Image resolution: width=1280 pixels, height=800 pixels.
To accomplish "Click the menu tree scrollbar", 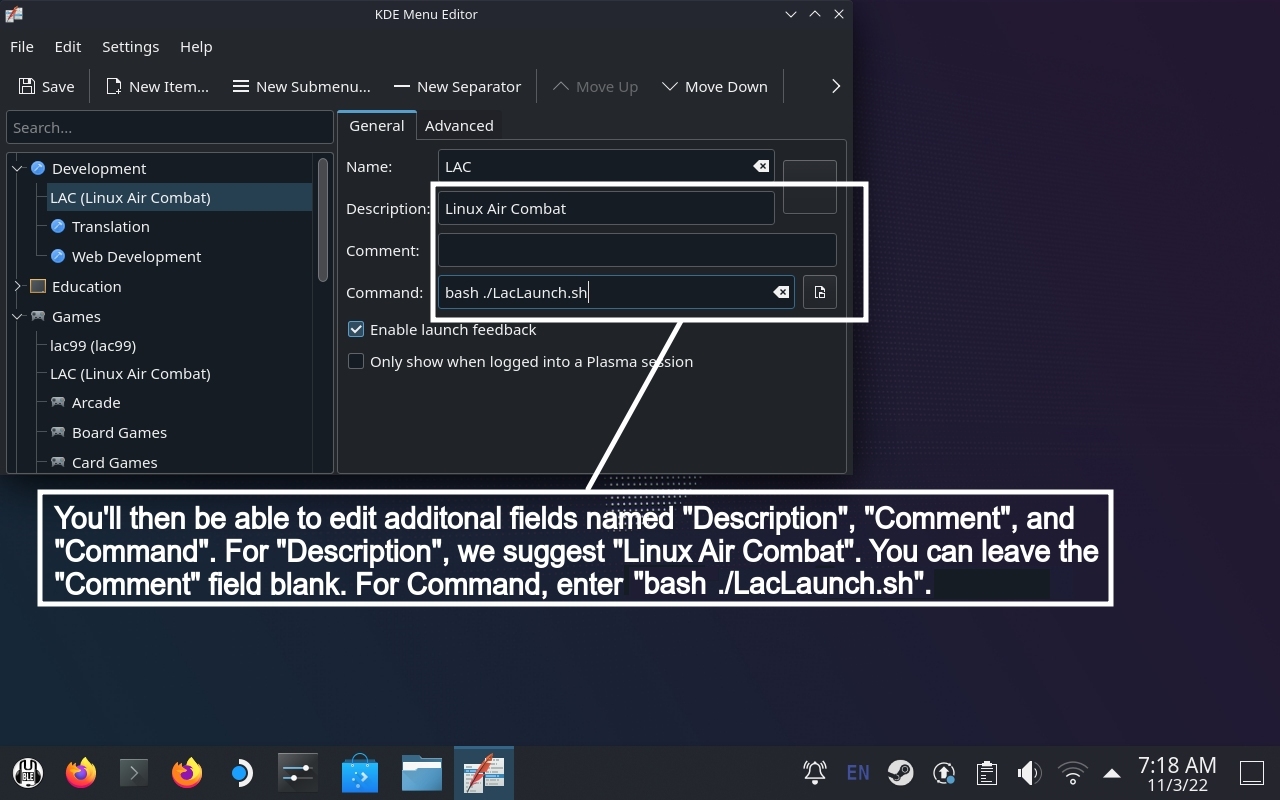I will [323, 219].
